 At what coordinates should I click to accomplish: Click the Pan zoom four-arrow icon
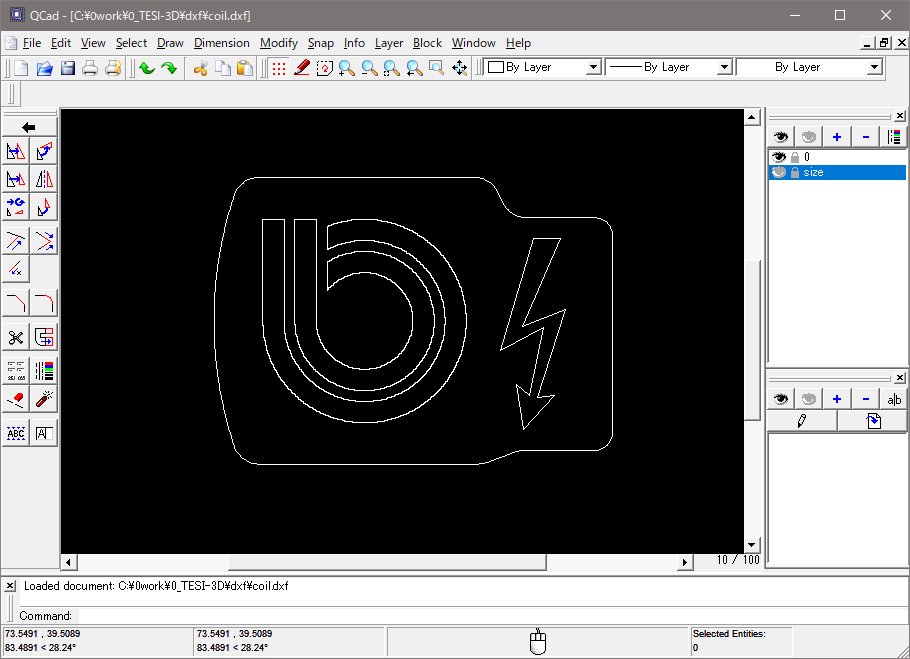point(460,68)
